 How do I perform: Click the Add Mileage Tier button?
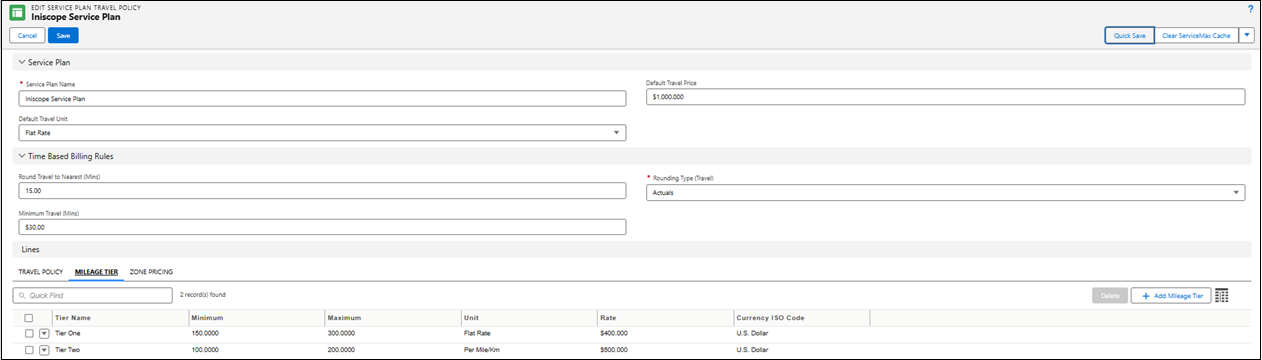1171,296
